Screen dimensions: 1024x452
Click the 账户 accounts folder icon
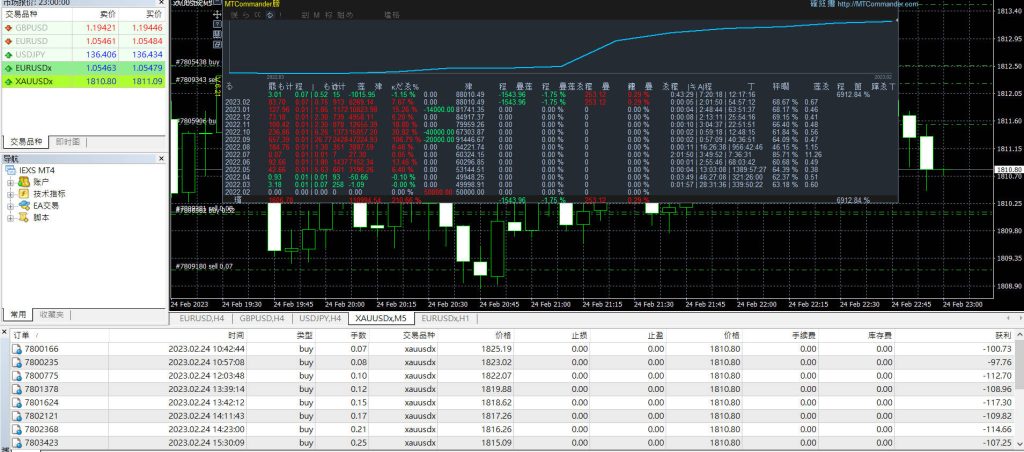24,184
